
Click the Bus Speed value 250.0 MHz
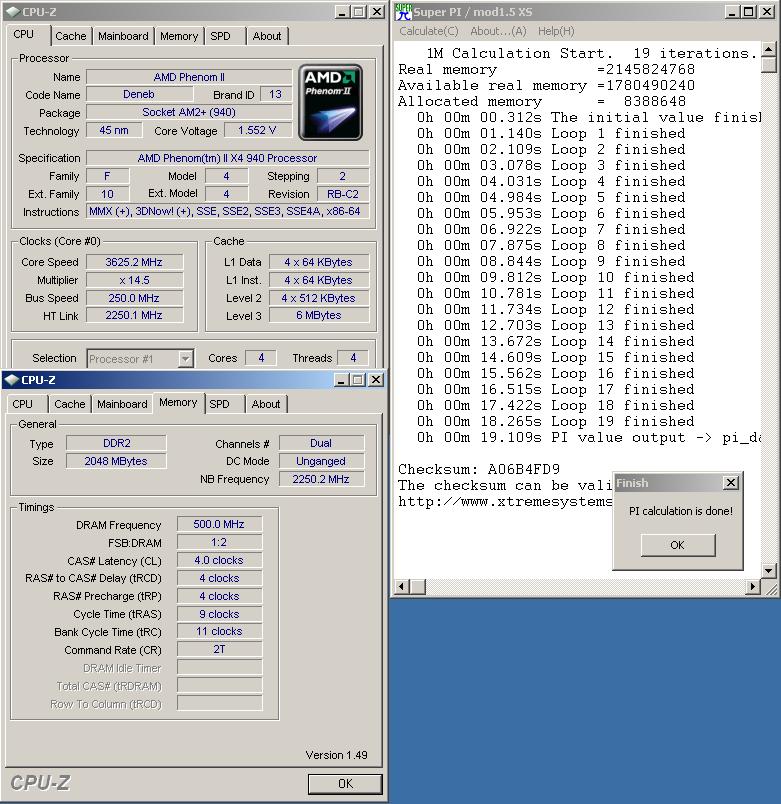[x=134, y=298]
